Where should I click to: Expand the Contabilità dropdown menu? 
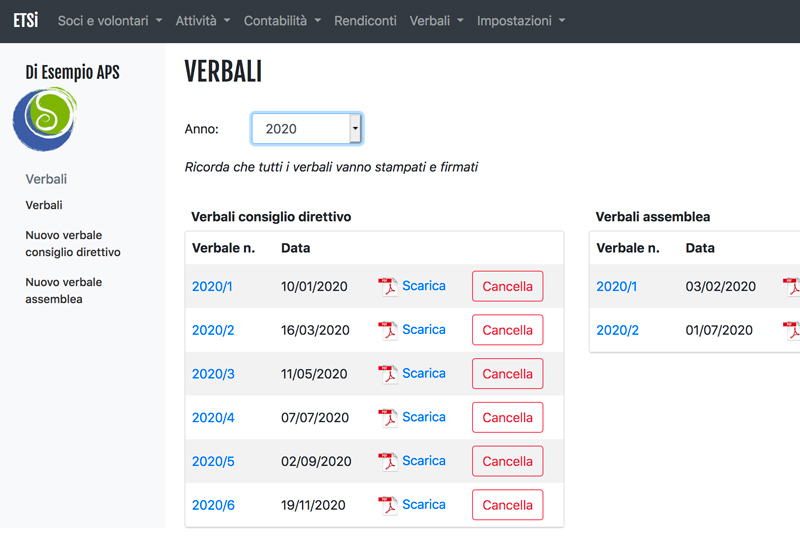pos(282,21)
